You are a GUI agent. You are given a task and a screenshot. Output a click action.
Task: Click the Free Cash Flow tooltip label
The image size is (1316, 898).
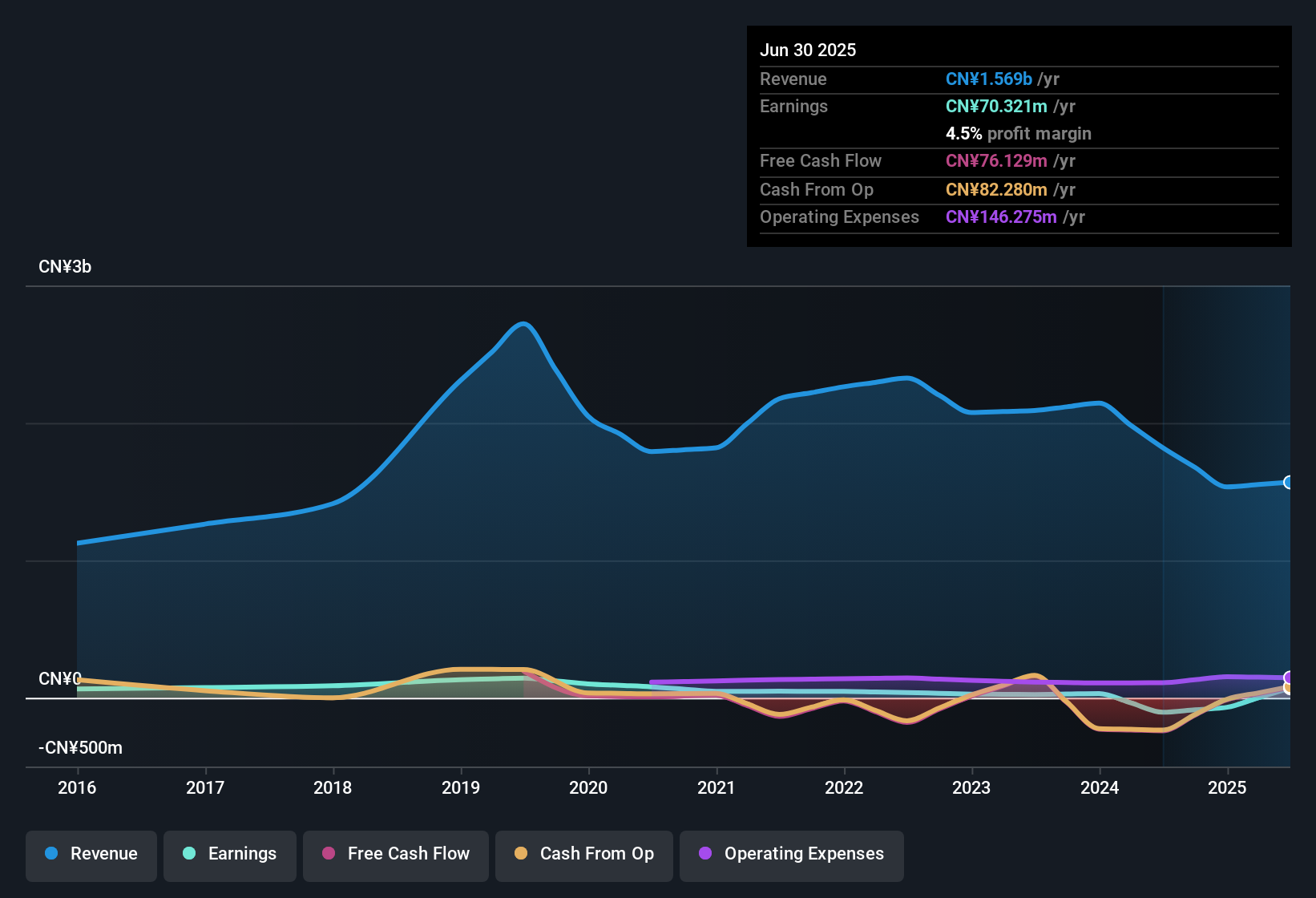point(821,160)
